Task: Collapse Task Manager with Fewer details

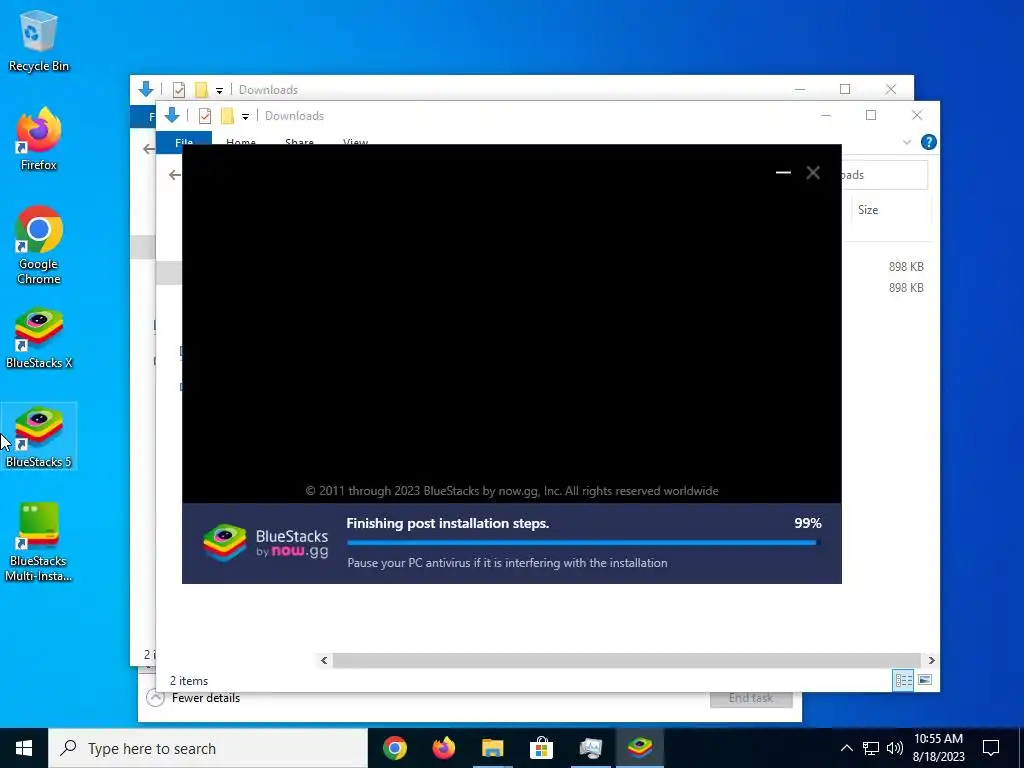Action: point(193,698)
